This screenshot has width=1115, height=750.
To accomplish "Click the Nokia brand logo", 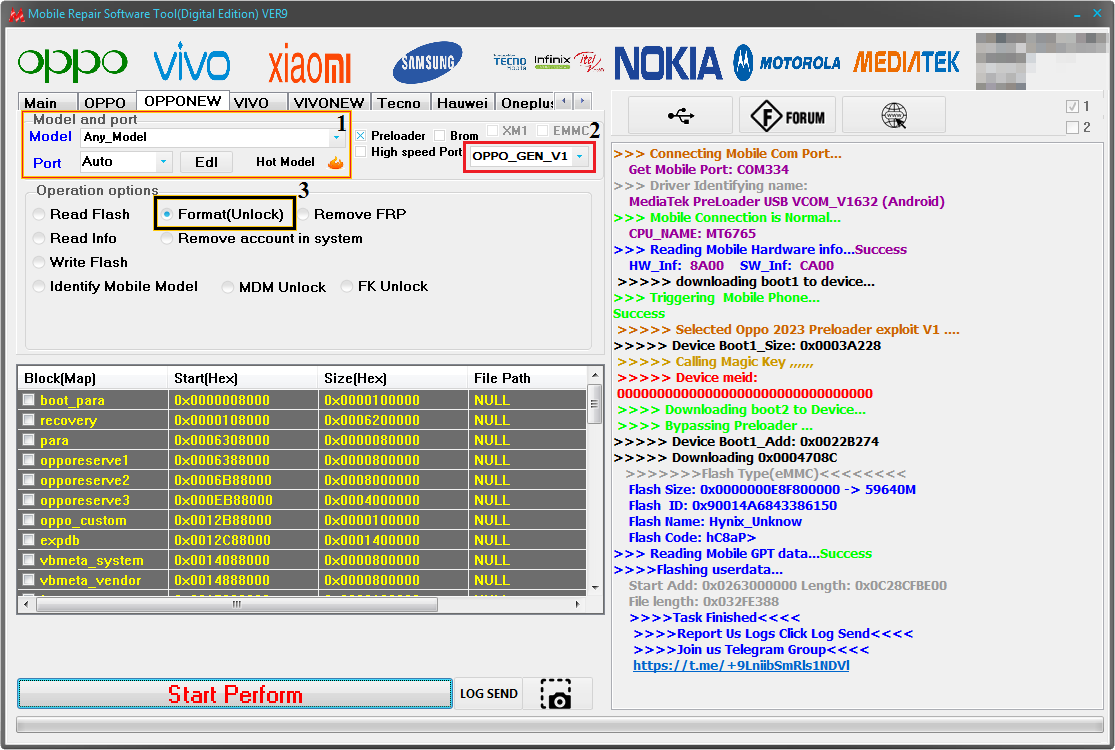I will tap(668, 63).
